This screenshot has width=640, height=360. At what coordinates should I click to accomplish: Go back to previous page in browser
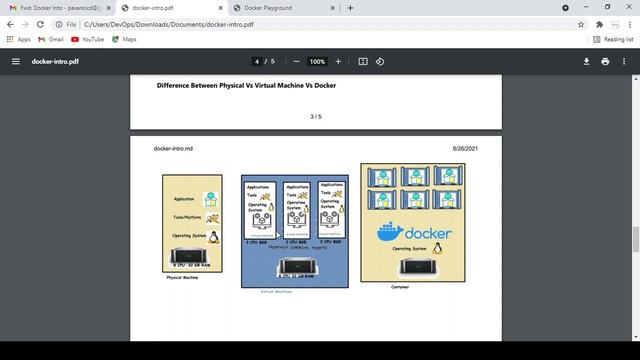pos(10,24)
